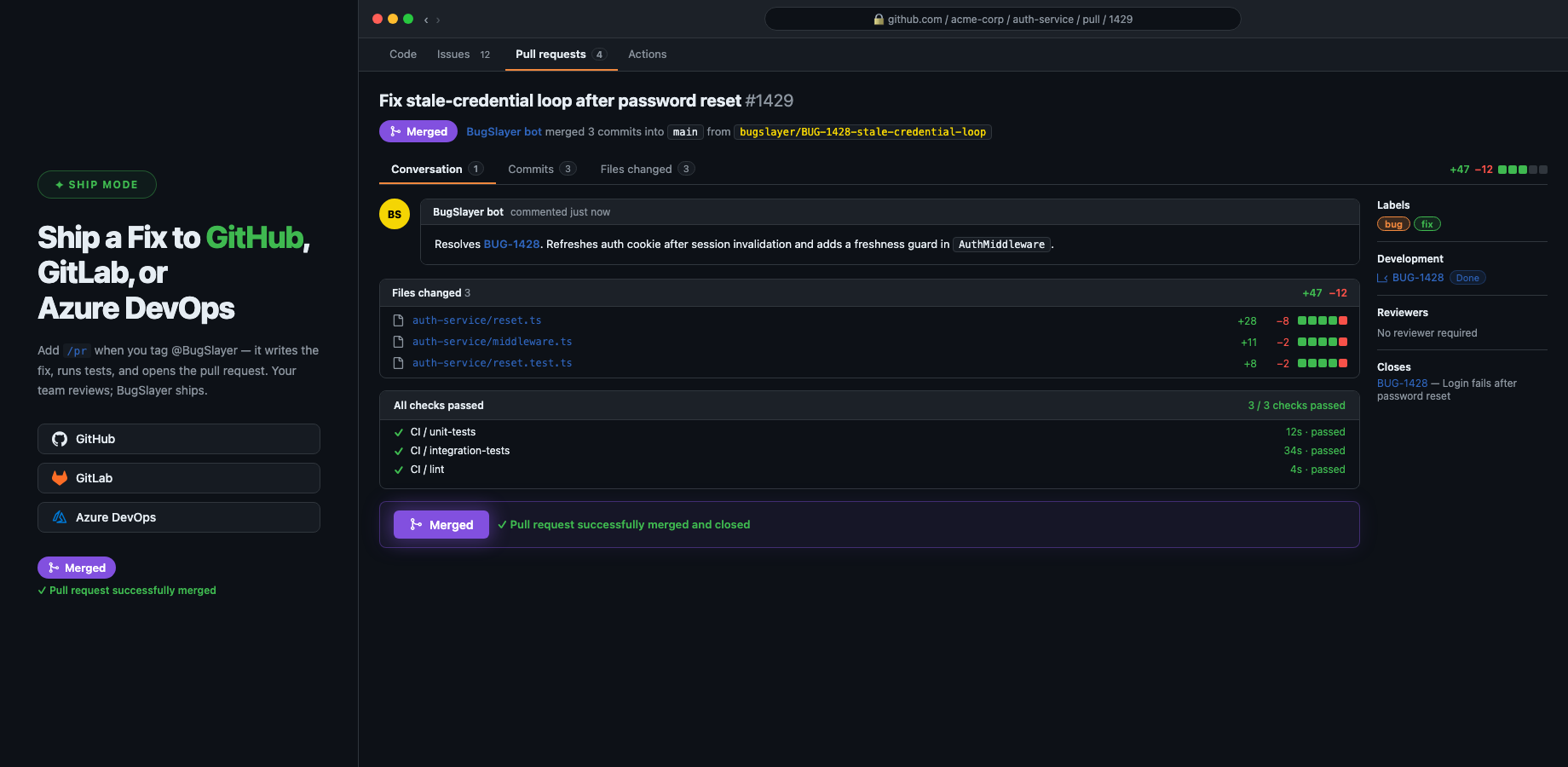Navigate to the Actions tab
The image size is (1568, 767).
click(x=647, y=54)
